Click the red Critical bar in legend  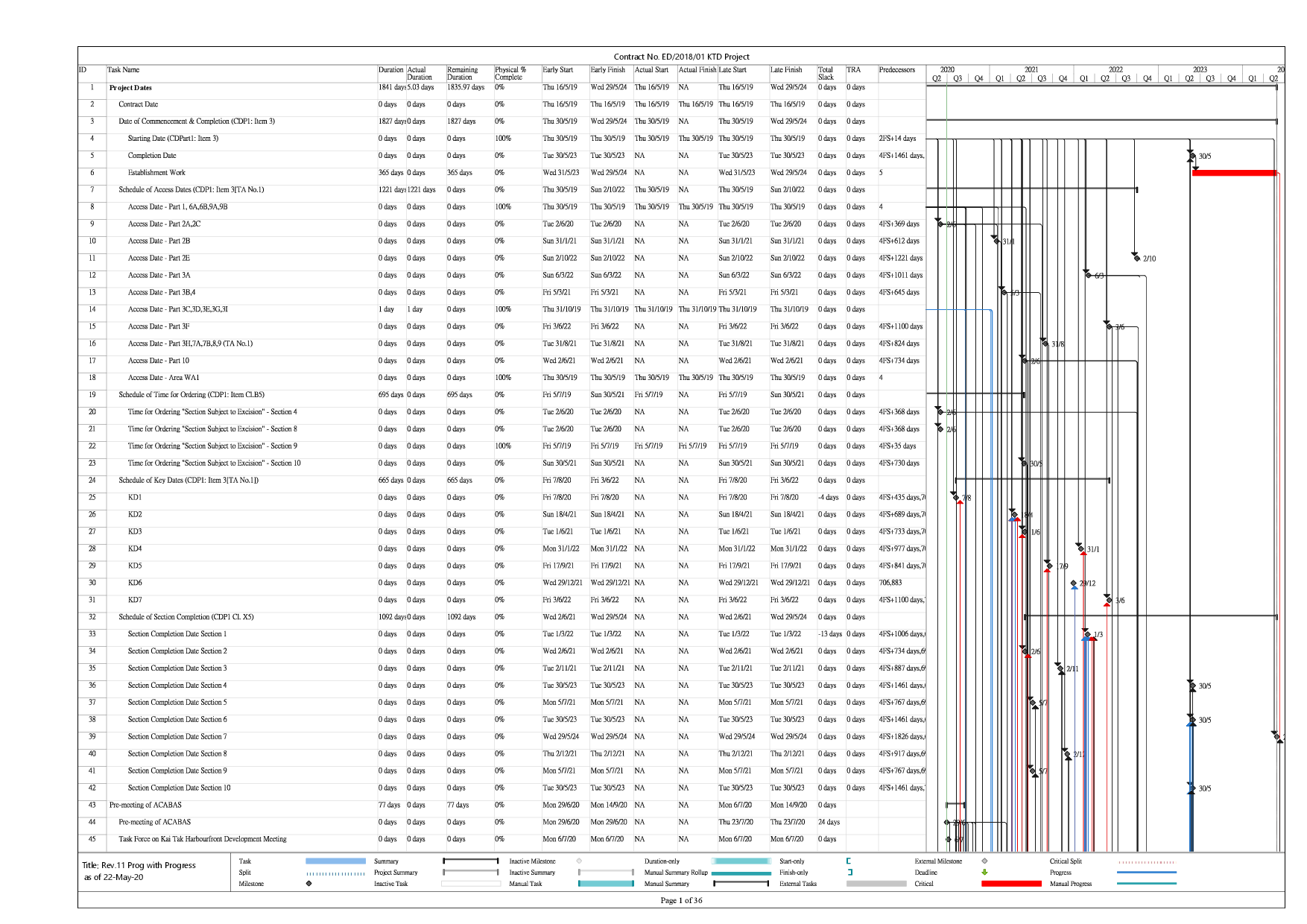click(1011, 884)
